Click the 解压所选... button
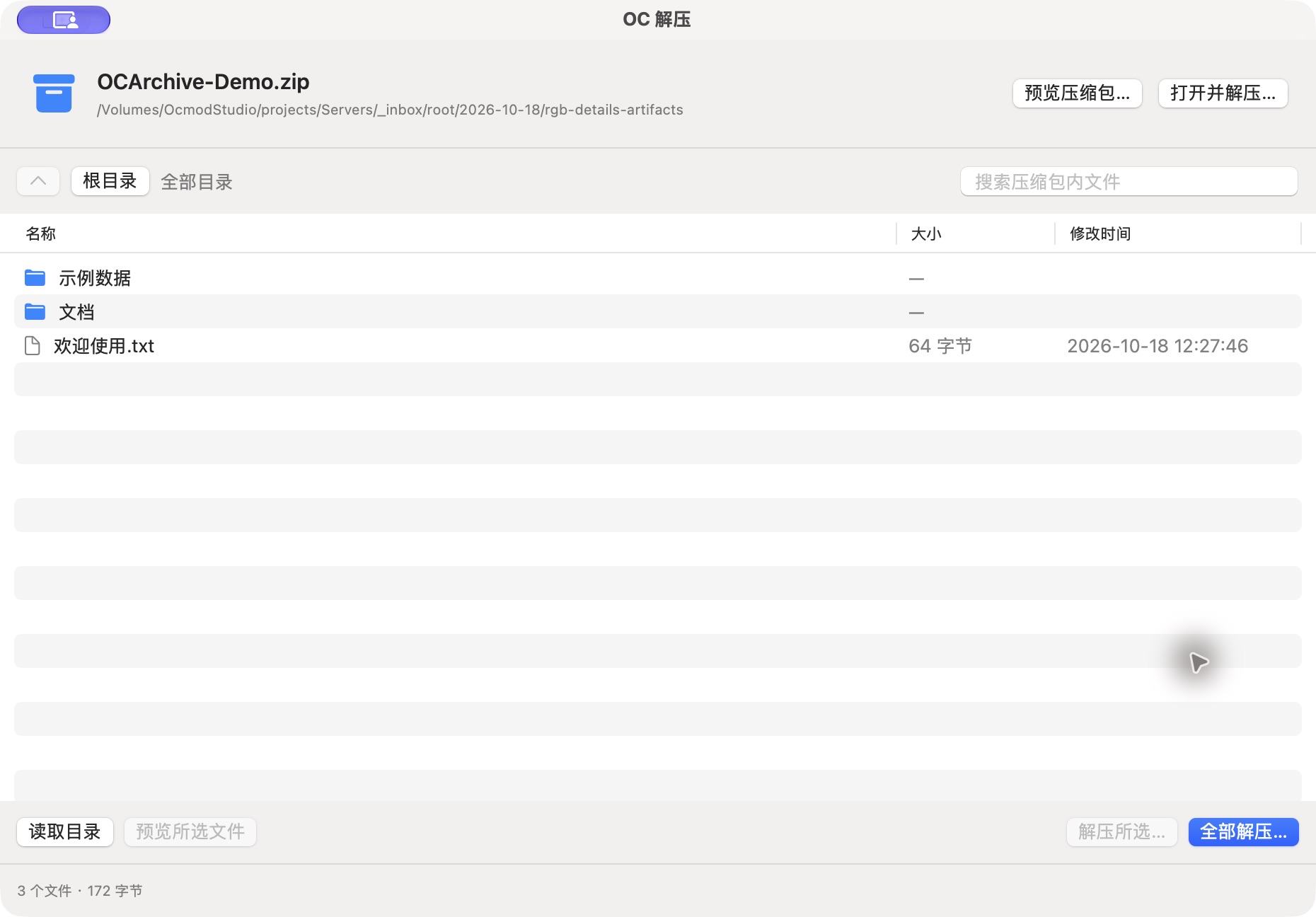 pos(1121,832)
